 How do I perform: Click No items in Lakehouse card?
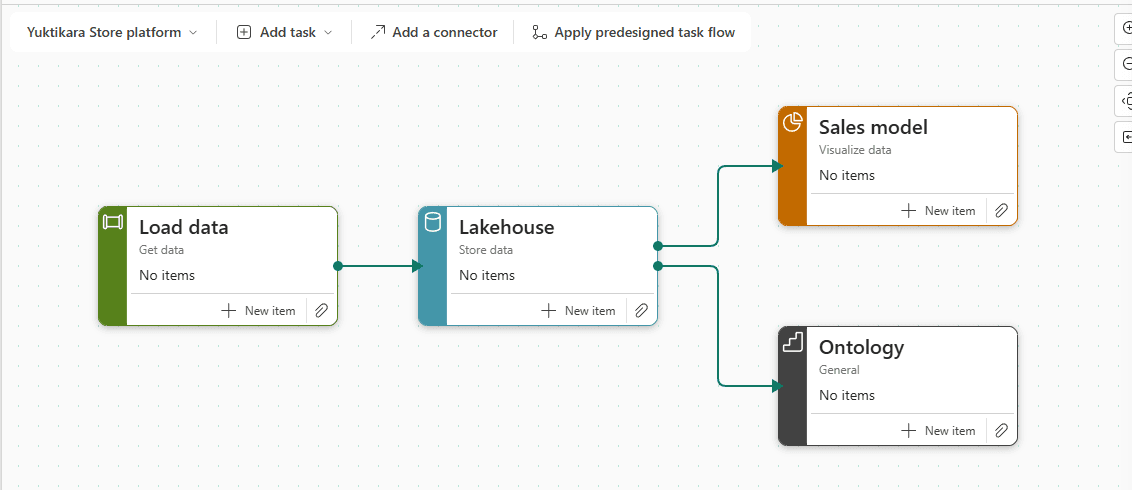(x=487, y=275)
